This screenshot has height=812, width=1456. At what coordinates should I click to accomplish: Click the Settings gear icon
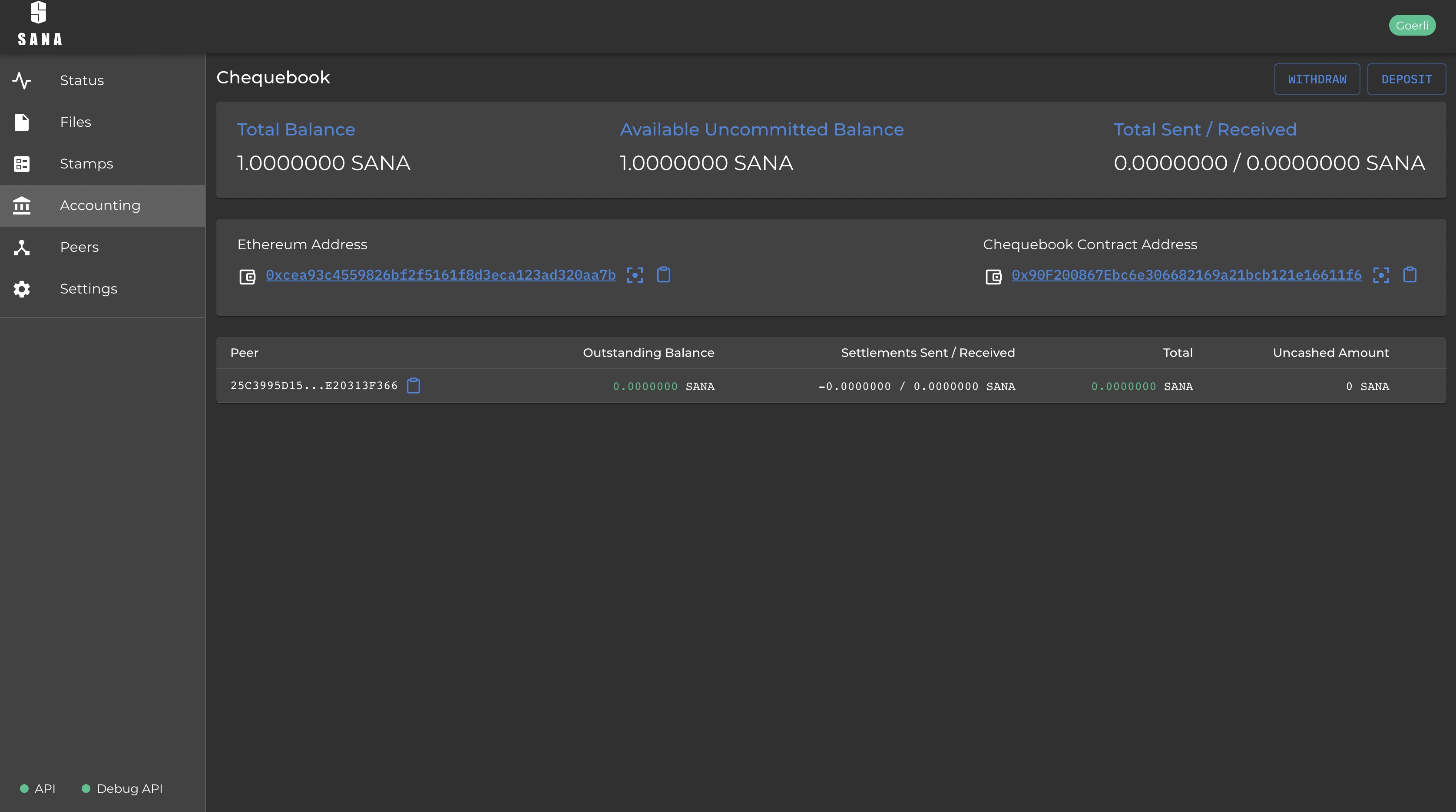click(x=21, y=289)
